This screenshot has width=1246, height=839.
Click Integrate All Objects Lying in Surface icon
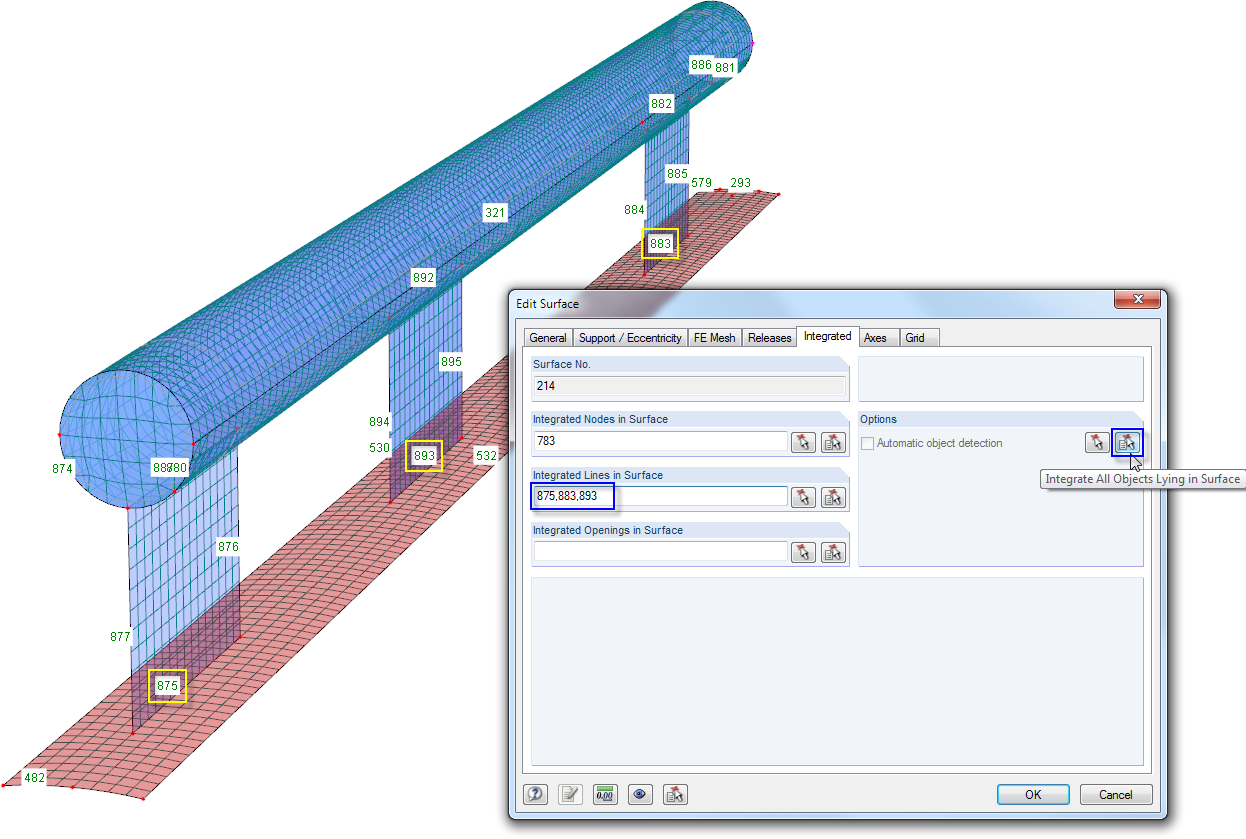[x=1130, y=442]
